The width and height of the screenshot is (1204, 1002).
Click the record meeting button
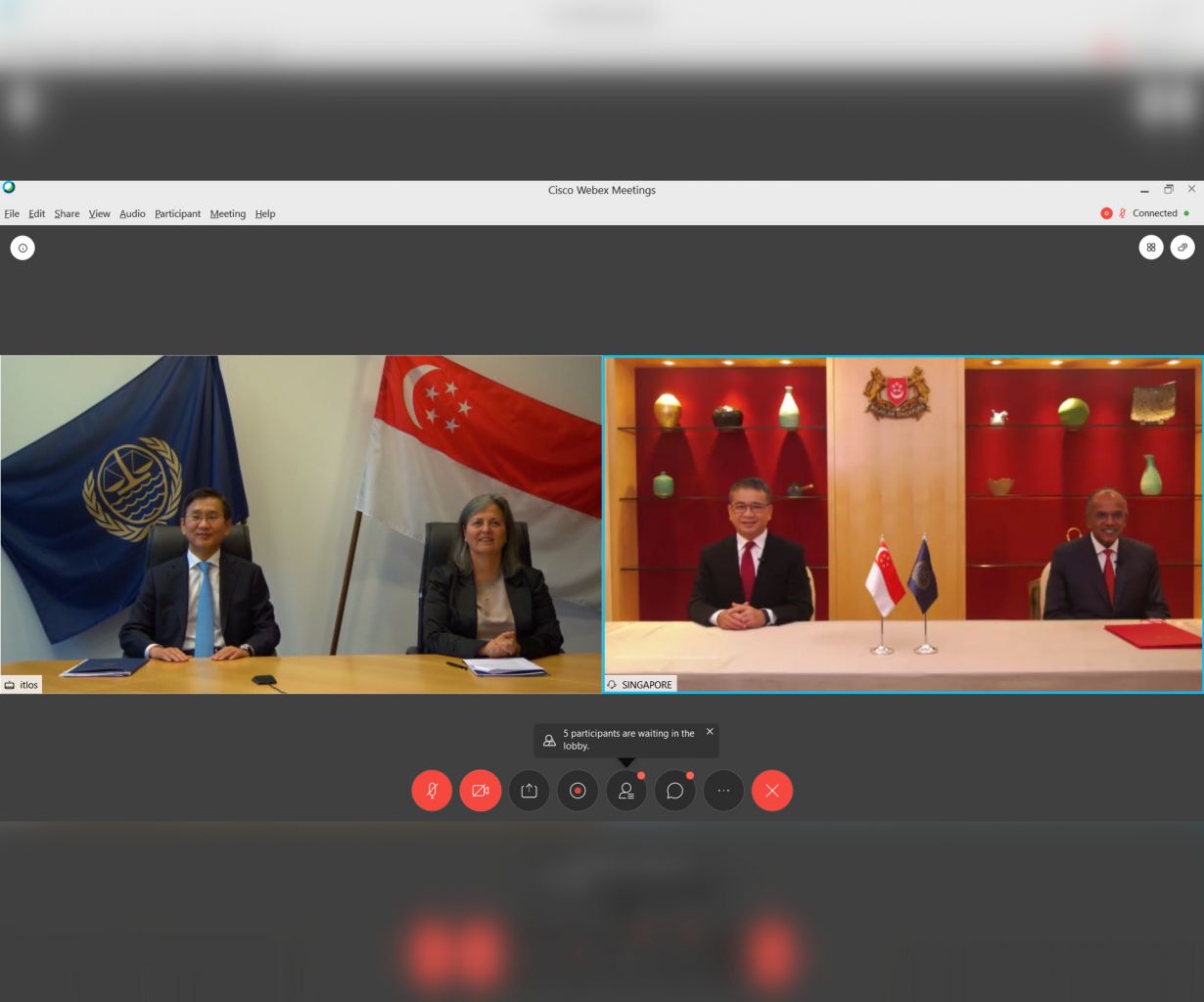coord(578,791)
